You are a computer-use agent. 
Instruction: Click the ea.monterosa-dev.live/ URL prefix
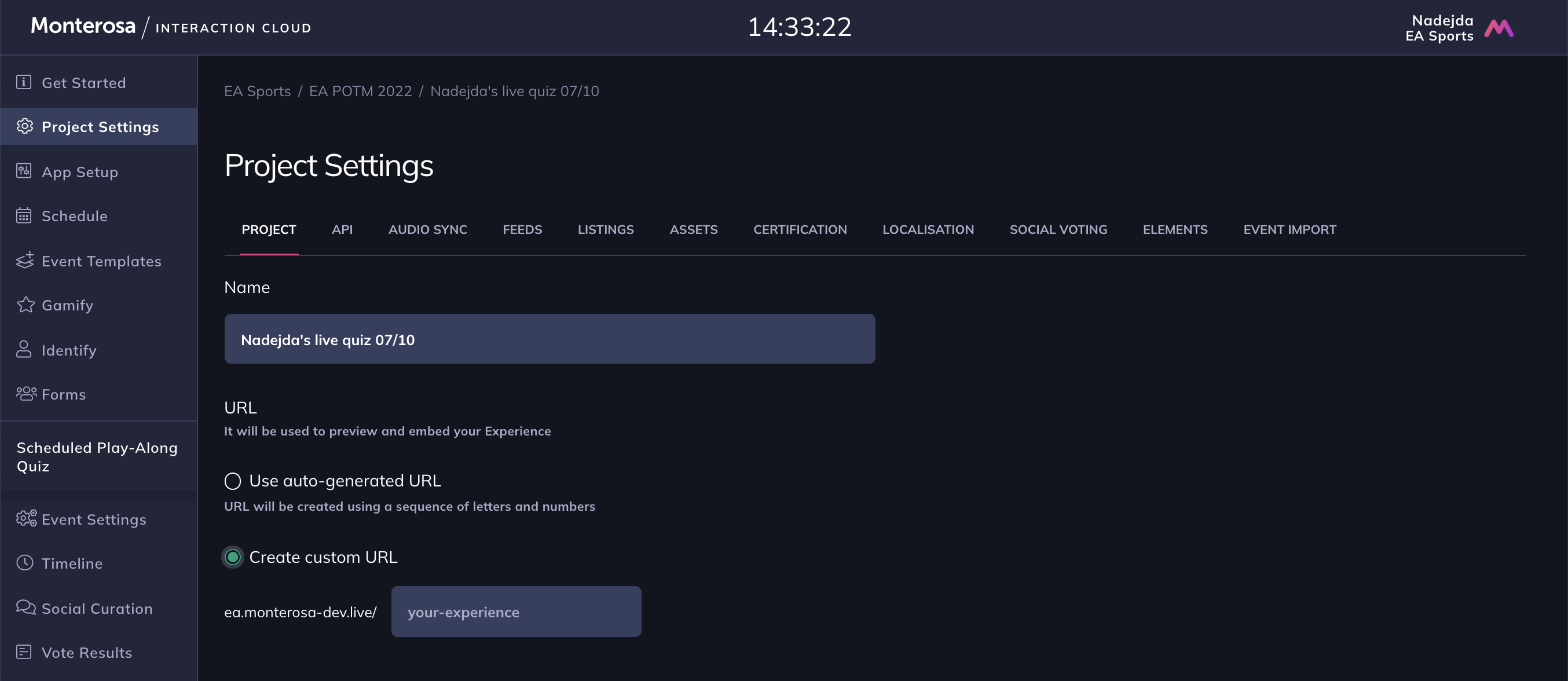pyautogui.click(x=300, y=612)
